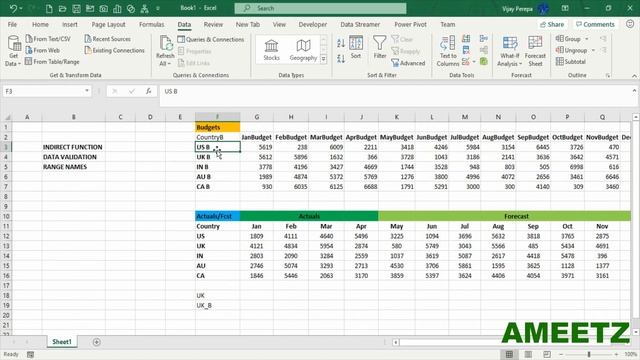Open the Data Streamer tab

tap(360, 24)
